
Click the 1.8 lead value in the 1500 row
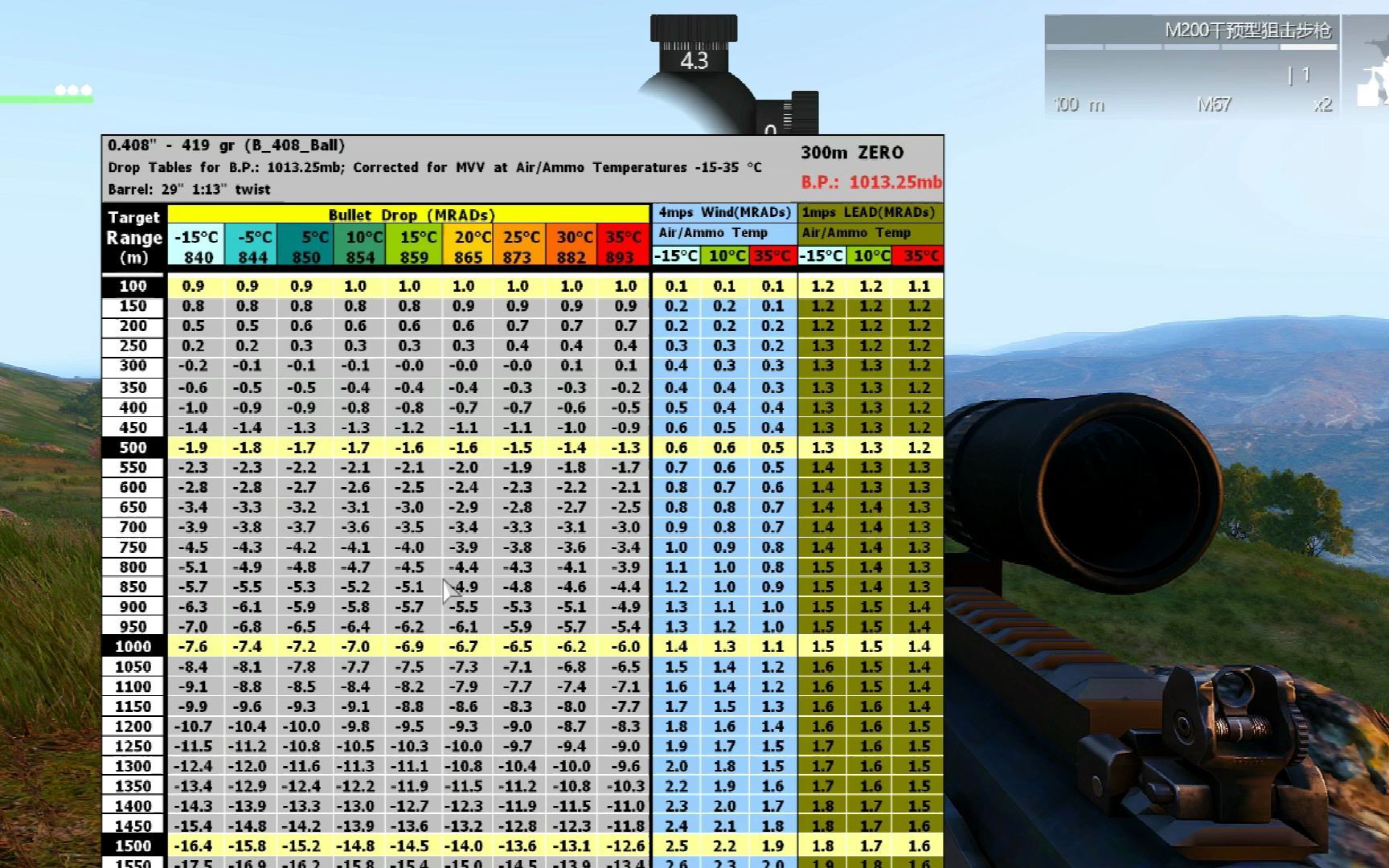(x=823, y=846)
